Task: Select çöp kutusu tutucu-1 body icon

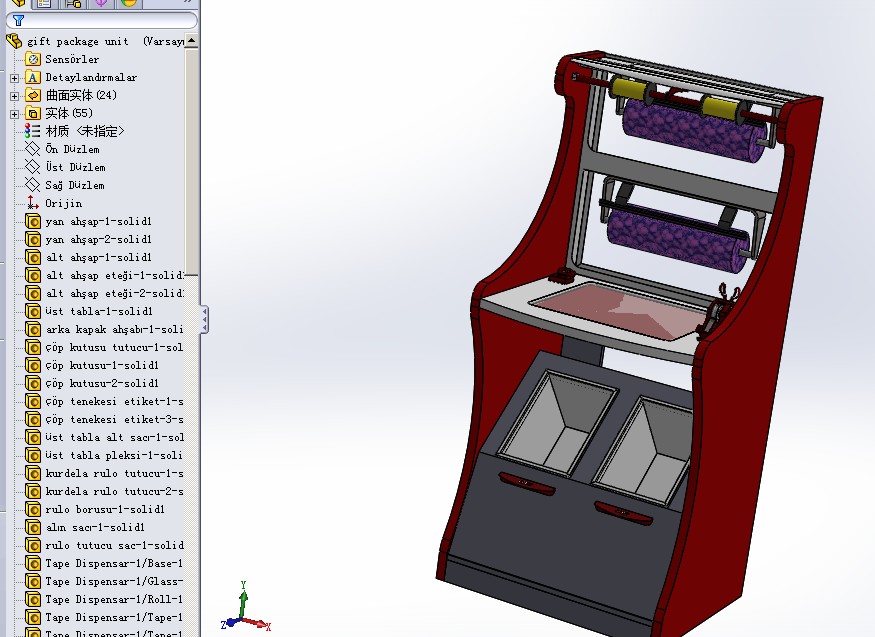Action: click(33, 348)
